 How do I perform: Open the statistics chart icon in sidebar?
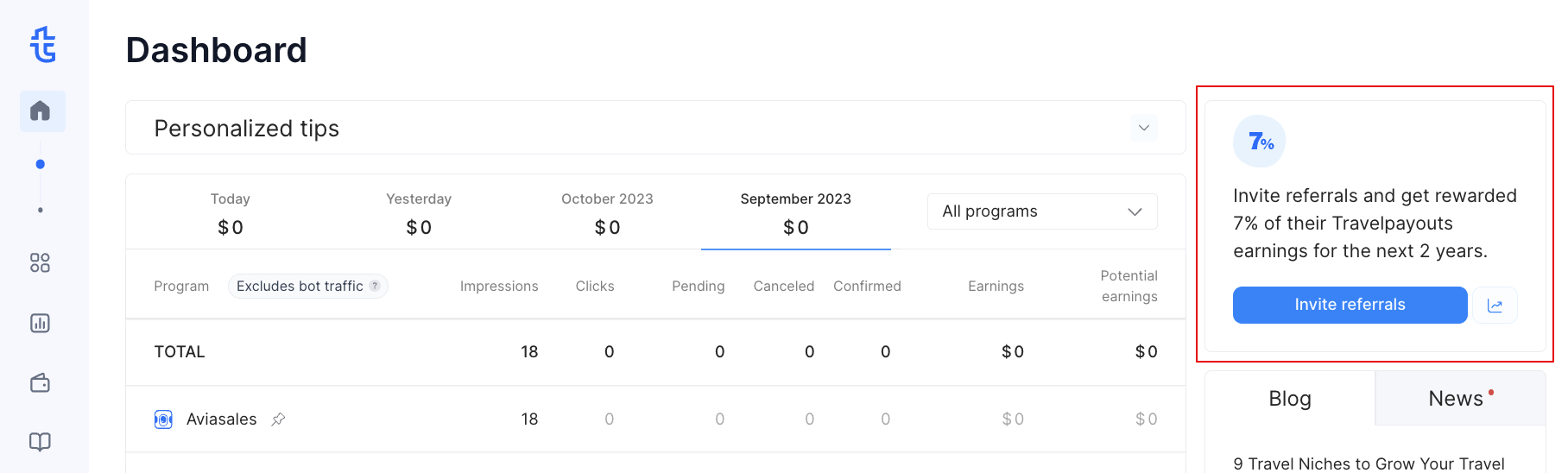tap(40, 323)
